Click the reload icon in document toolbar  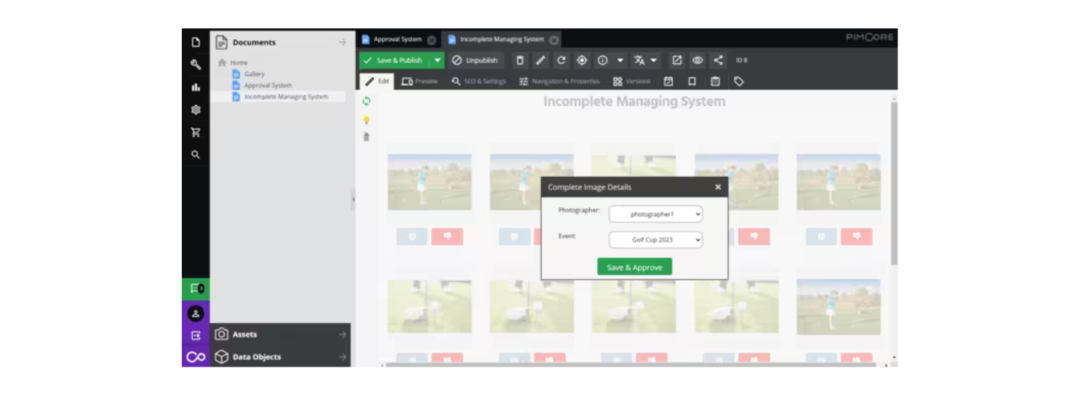click(561, 61)
